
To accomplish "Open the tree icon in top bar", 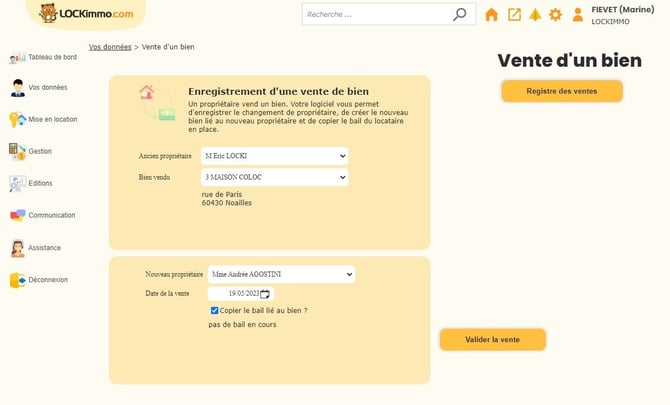I will pos(535,15).
